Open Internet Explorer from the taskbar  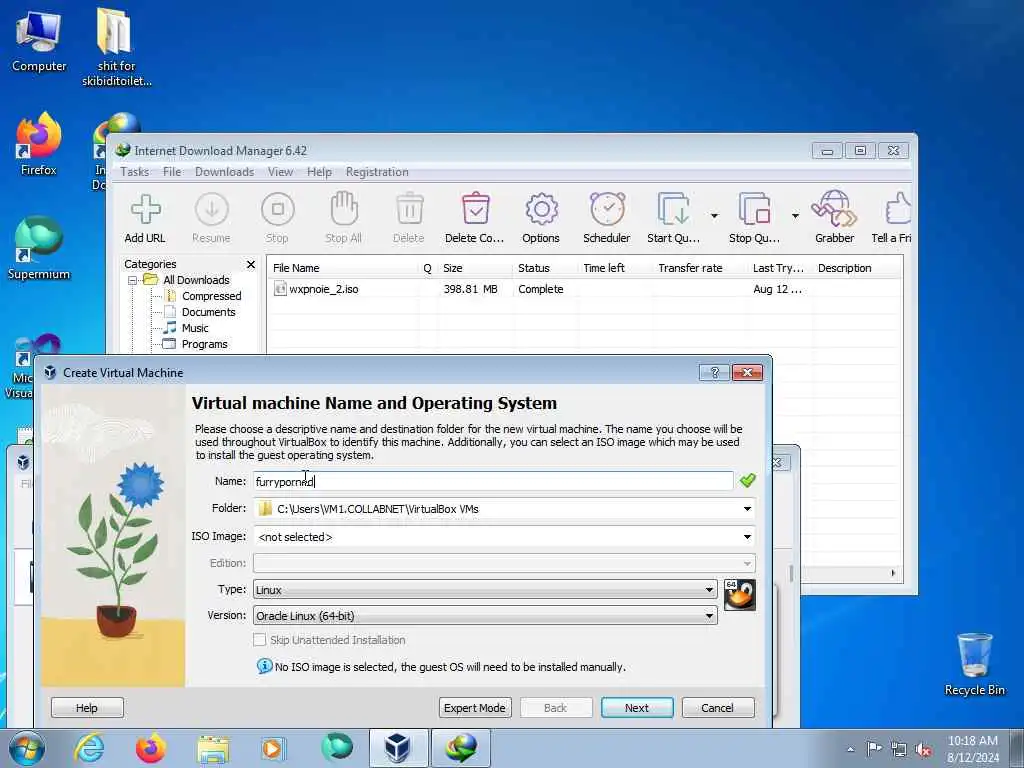click(89, 748)
